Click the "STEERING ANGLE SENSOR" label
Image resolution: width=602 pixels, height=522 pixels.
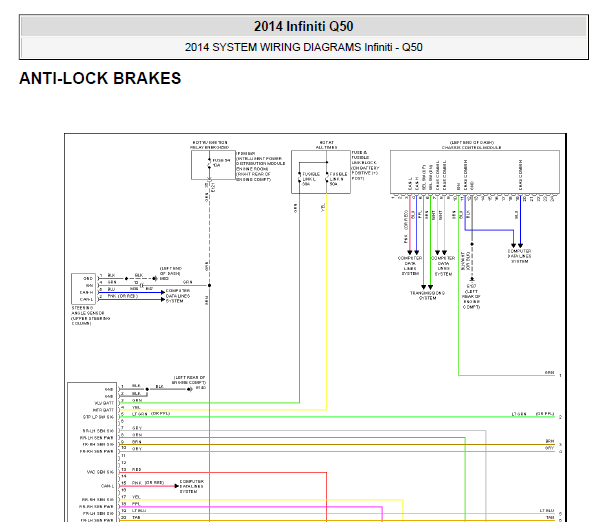coord(88,311)
